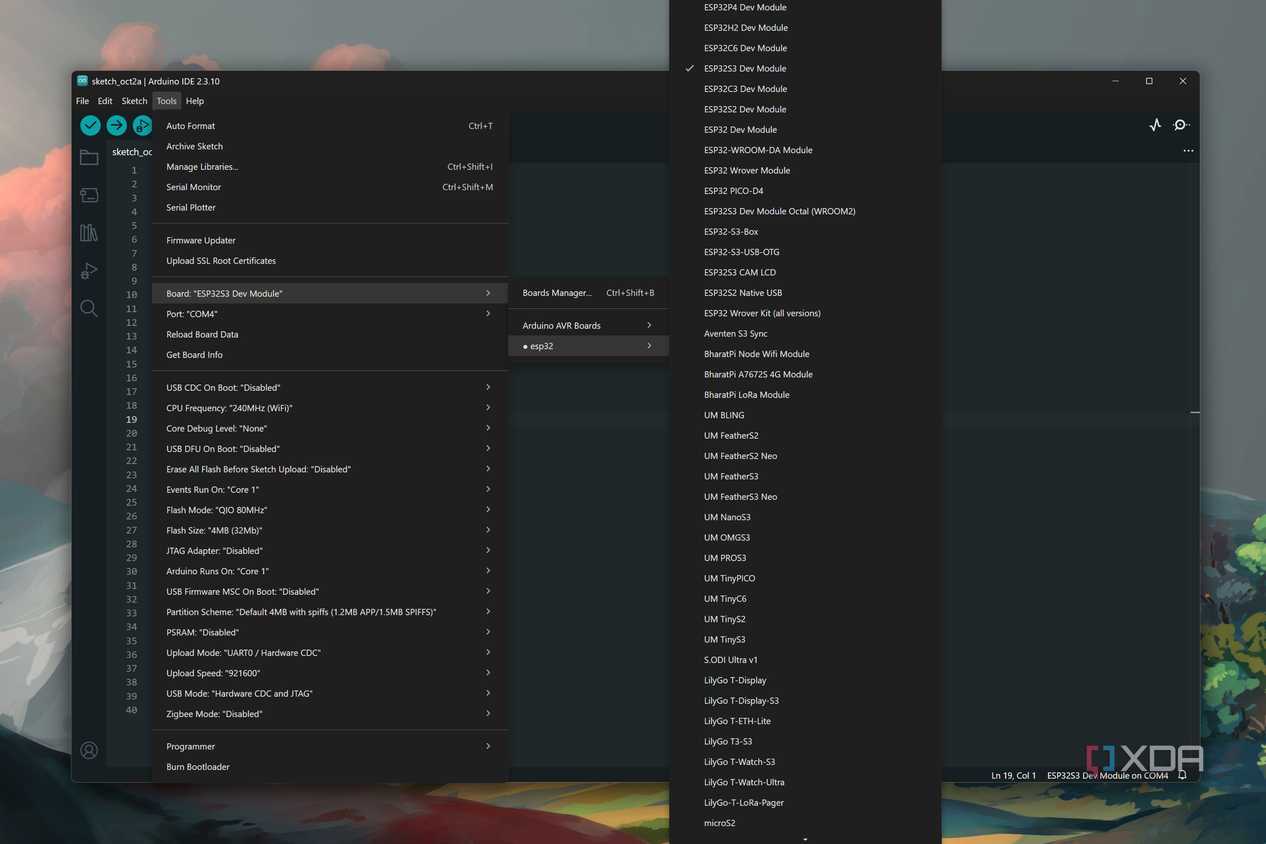This screenshot has width=1266, height=844.
Task: Expand the Upload Speed "921600" option
Action: tap(329, 673)
